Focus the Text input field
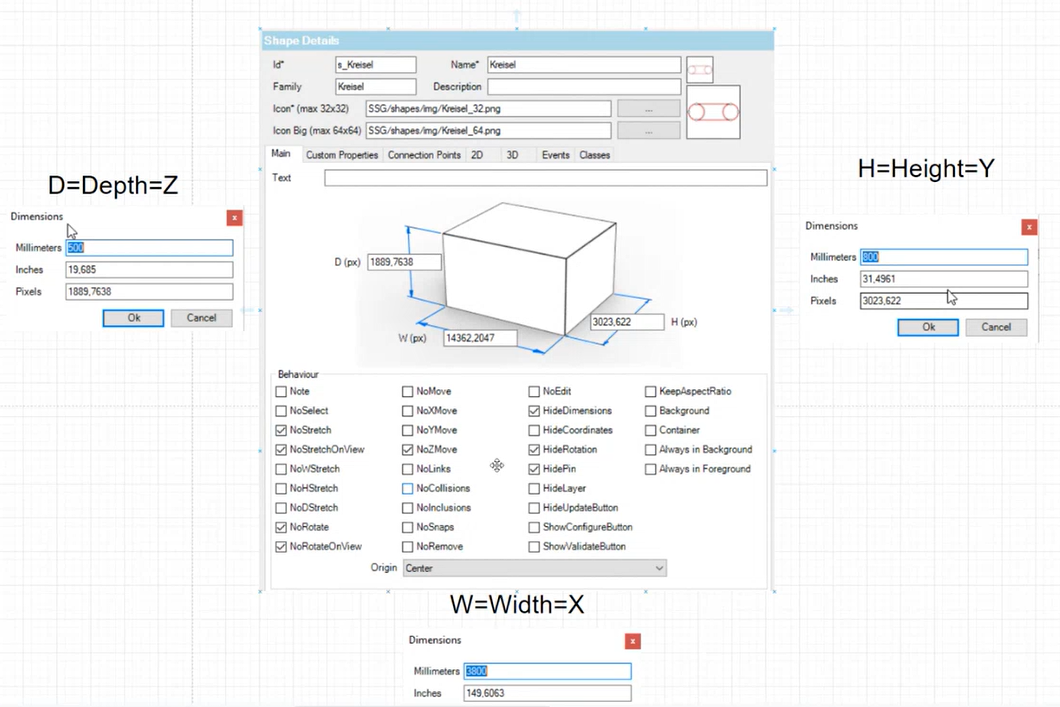Viewport: 1060px width, 707px height. tap(546, 178)
